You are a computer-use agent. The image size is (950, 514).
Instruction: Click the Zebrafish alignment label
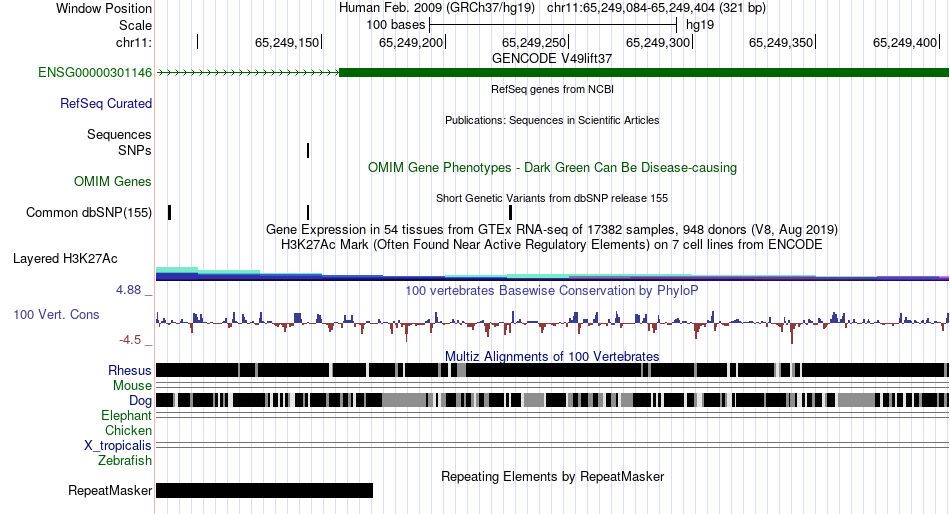click(x=125, y=461)
